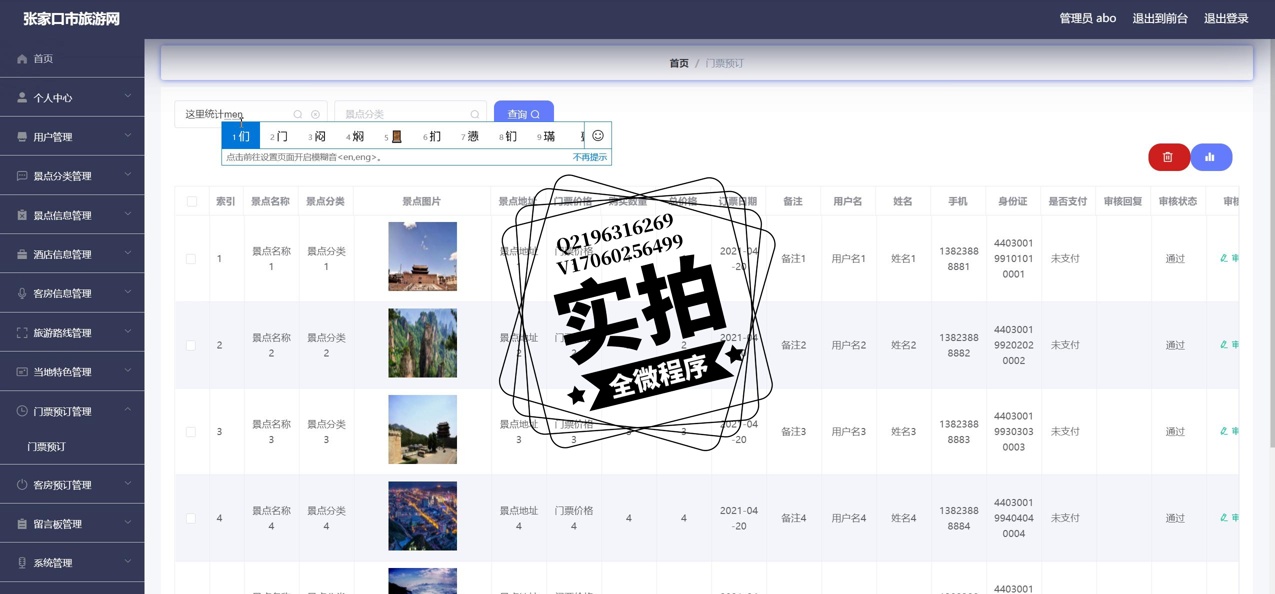1275x594 pixels.
Task: Tick the checkbox for row 4
Action: pos(191,518)
